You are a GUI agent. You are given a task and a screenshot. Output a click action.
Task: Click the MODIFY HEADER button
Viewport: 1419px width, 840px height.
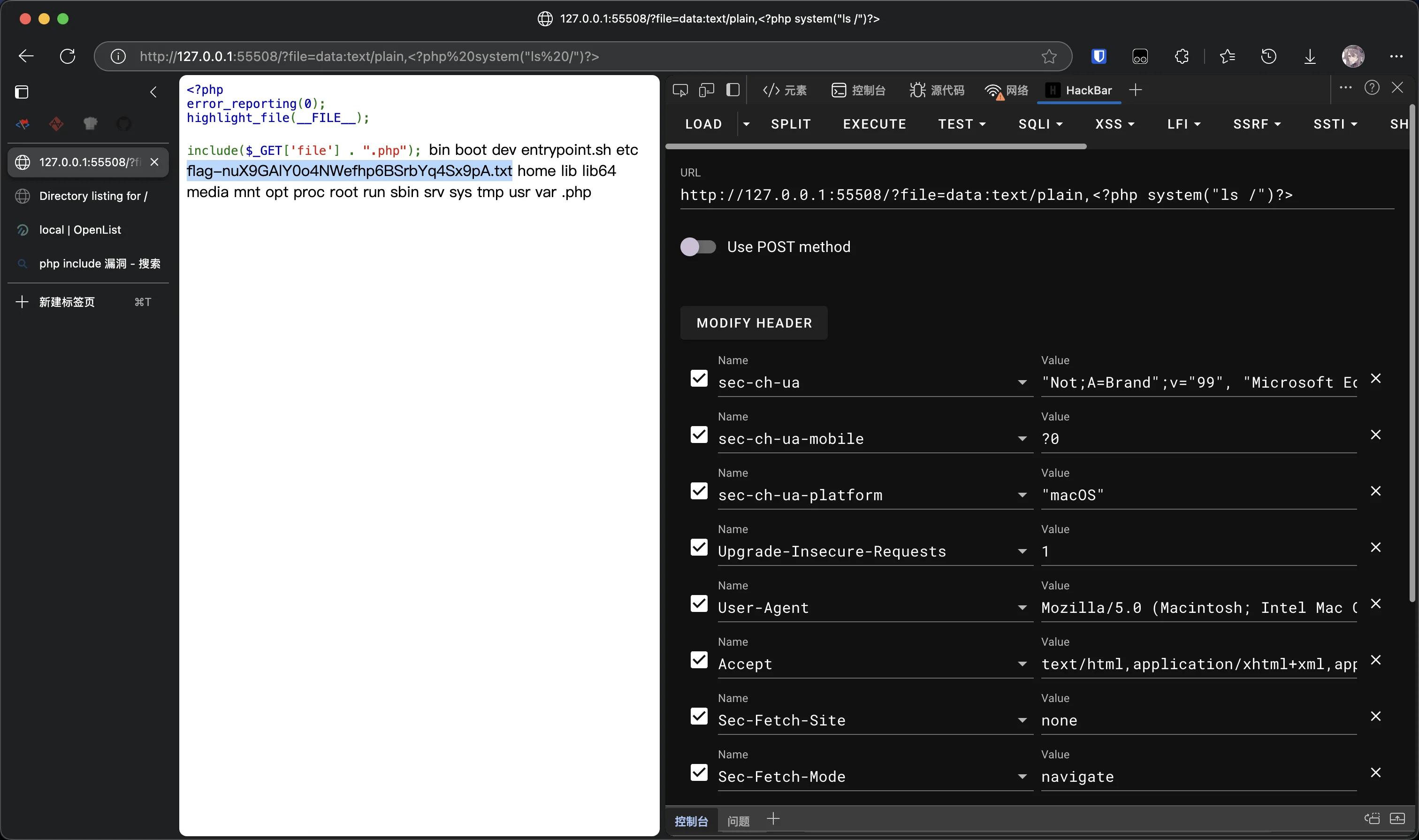754,323
